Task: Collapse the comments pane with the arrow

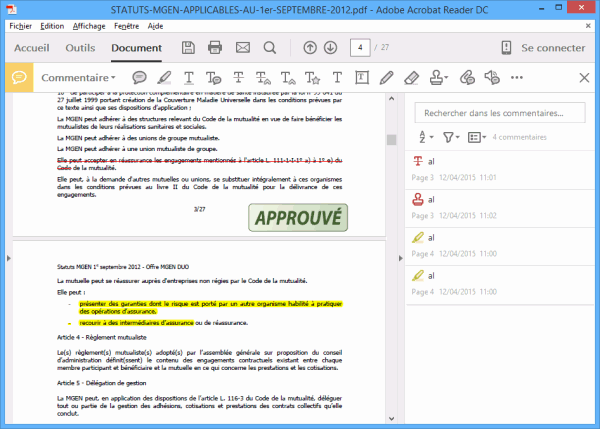Action: [x=400, y=258]
